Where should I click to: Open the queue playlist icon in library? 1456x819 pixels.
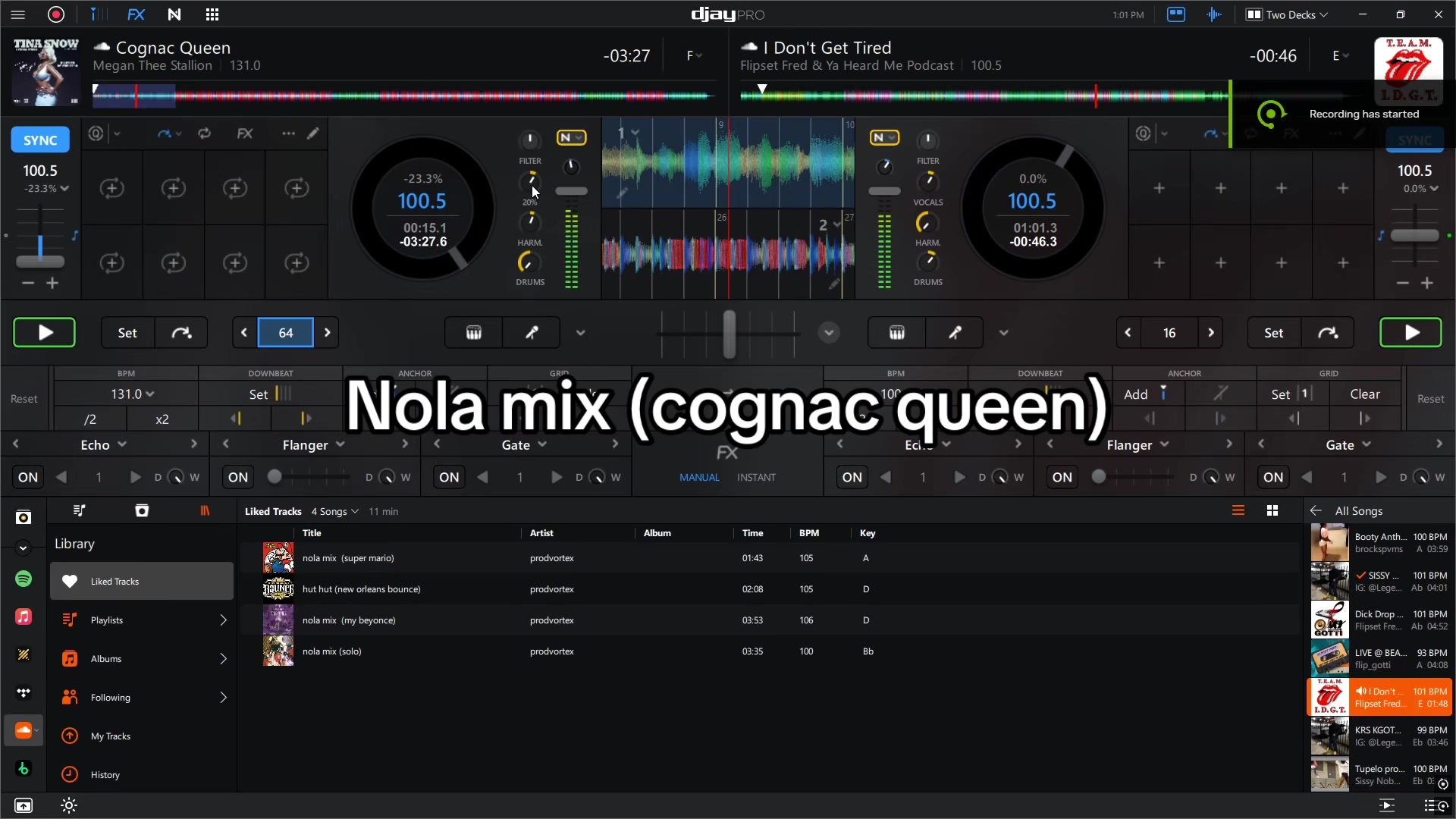(79, 511)
